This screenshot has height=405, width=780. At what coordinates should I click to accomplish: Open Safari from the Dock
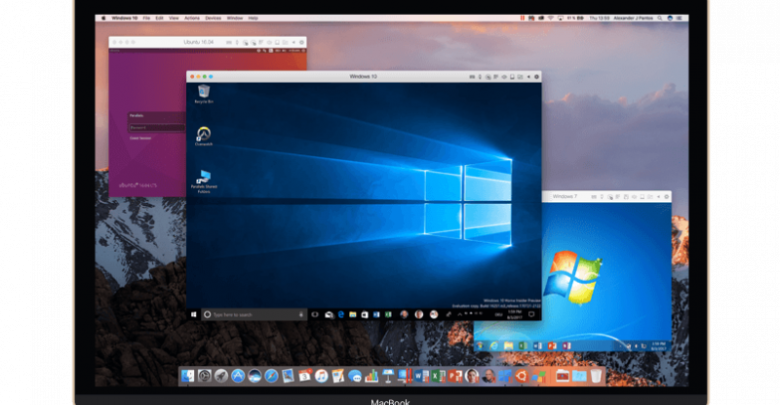tap(271, 376)
